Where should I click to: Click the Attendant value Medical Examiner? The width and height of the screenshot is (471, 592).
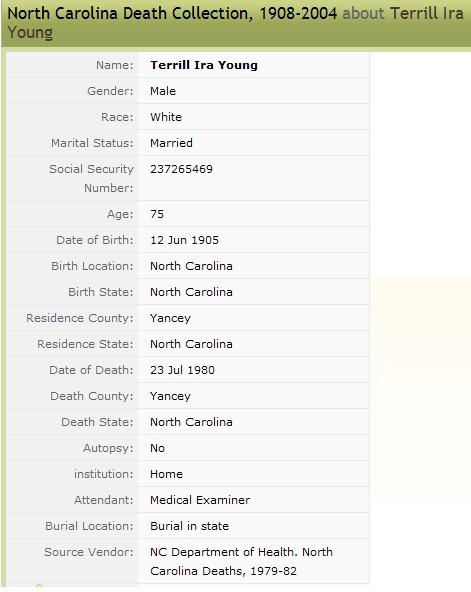(x=200, y=500)
